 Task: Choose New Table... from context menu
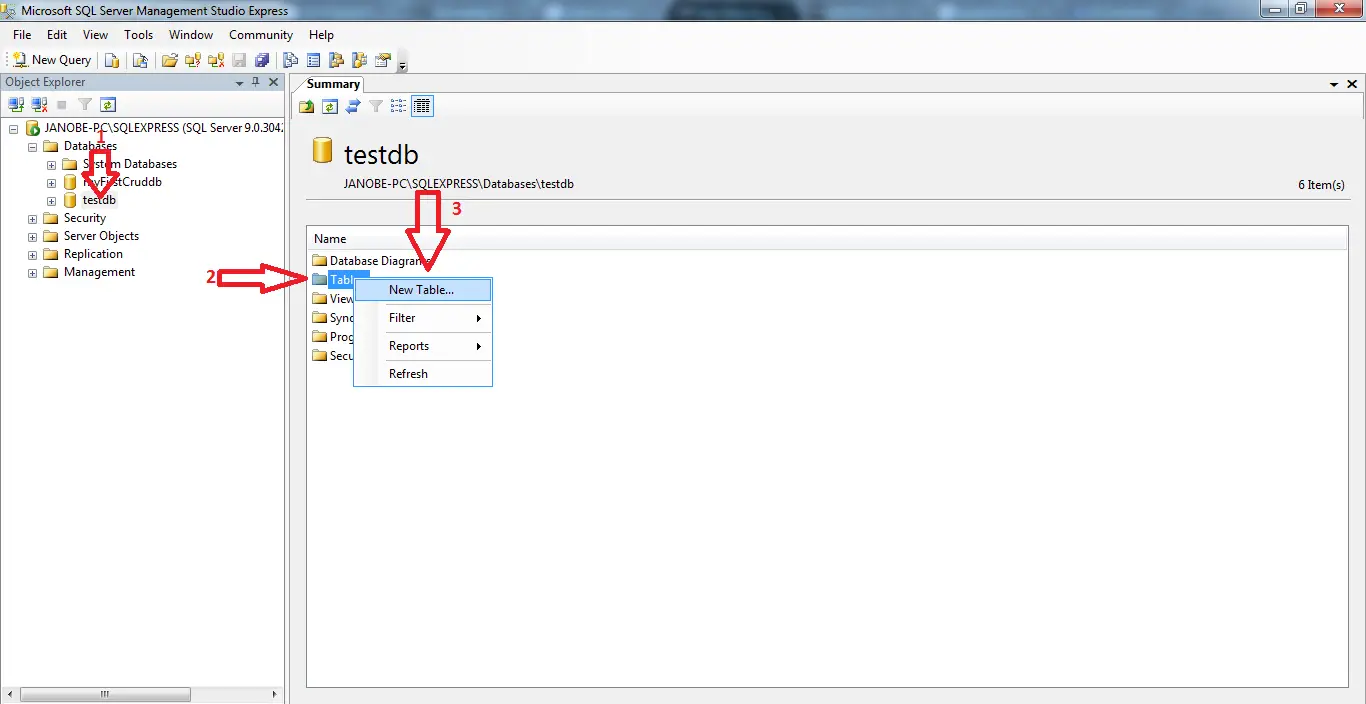[x=423, y=290]
